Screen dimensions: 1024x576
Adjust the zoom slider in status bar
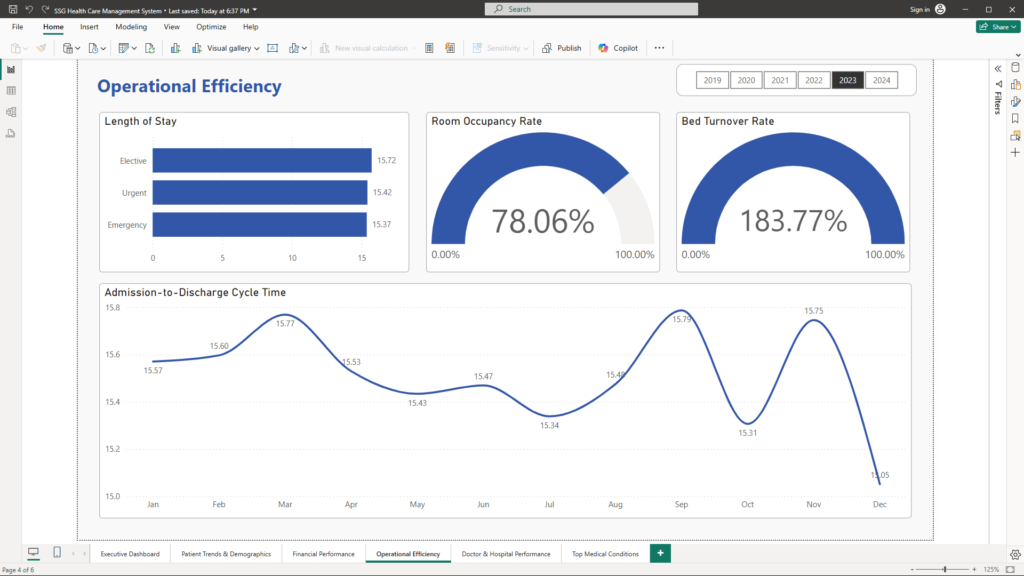click(944, 569)
